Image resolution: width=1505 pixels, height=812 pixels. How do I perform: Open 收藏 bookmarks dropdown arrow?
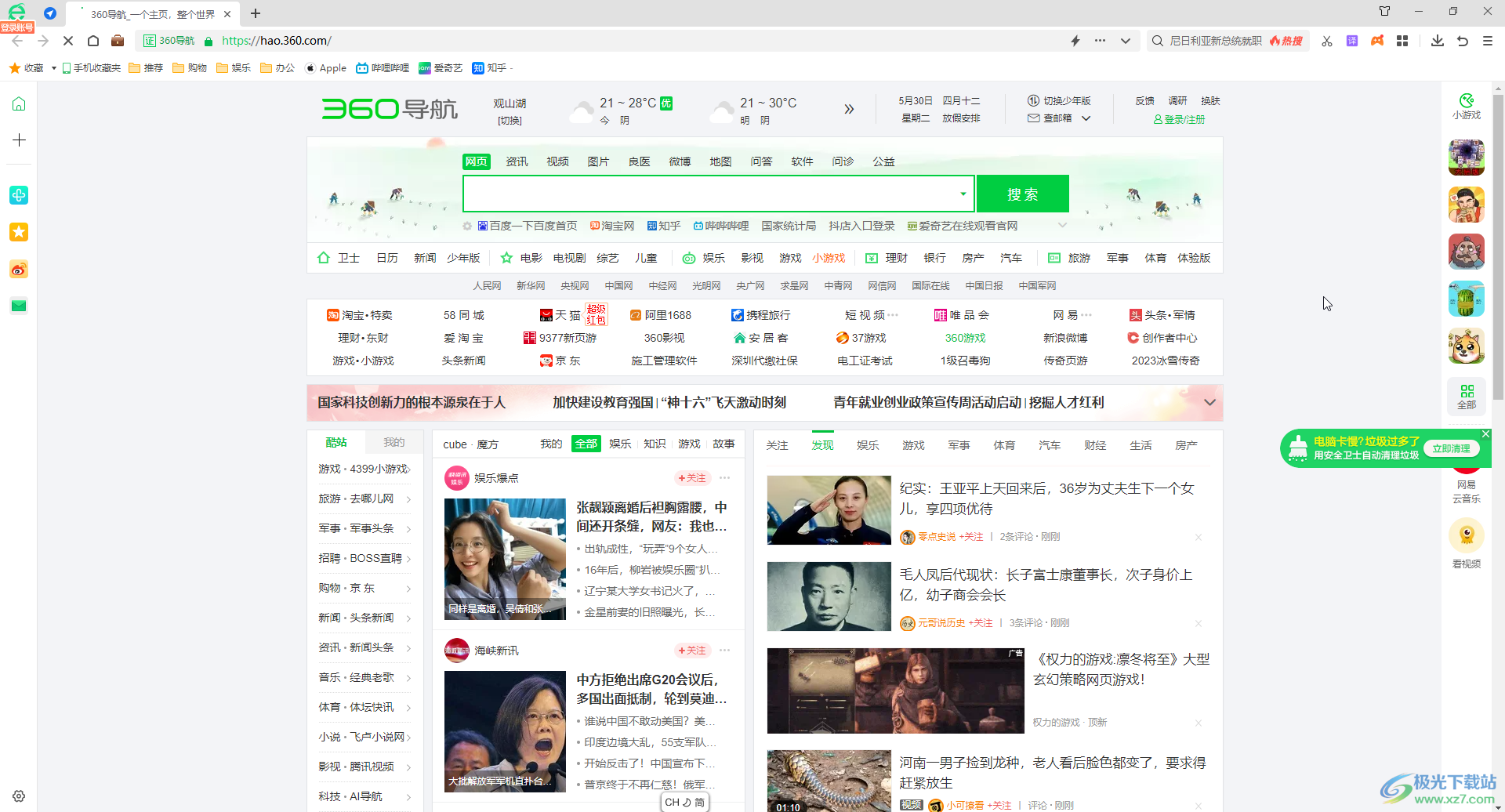pyautogui.click(x=53, y=68)
